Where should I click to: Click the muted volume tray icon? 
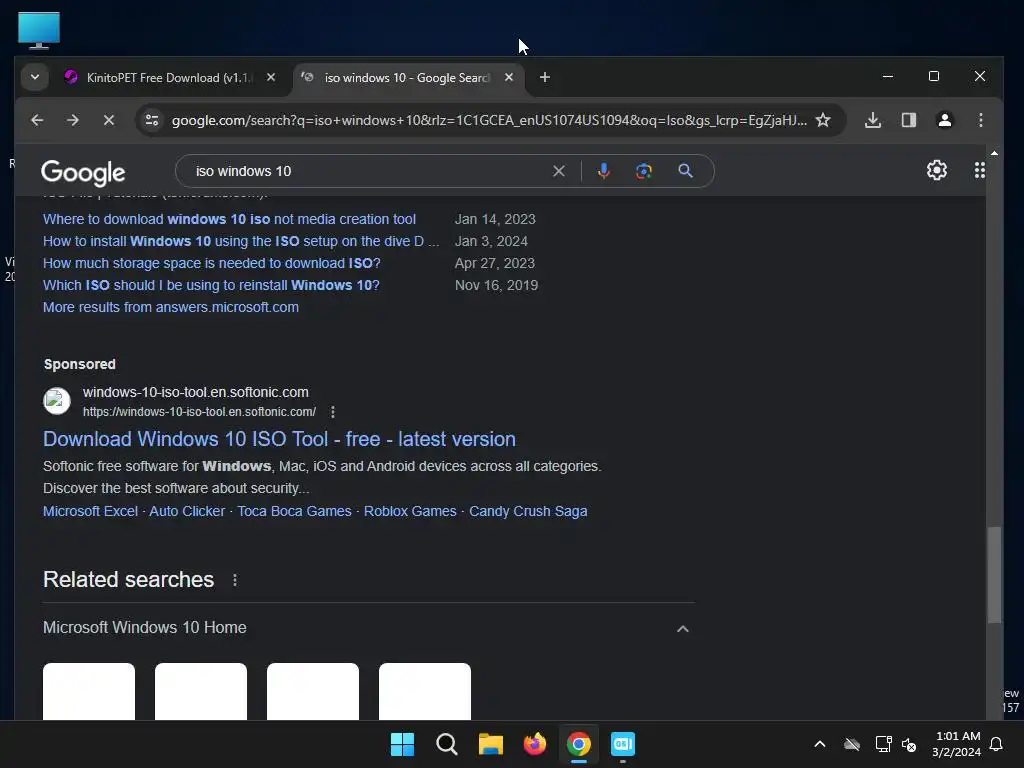(909, 744)
